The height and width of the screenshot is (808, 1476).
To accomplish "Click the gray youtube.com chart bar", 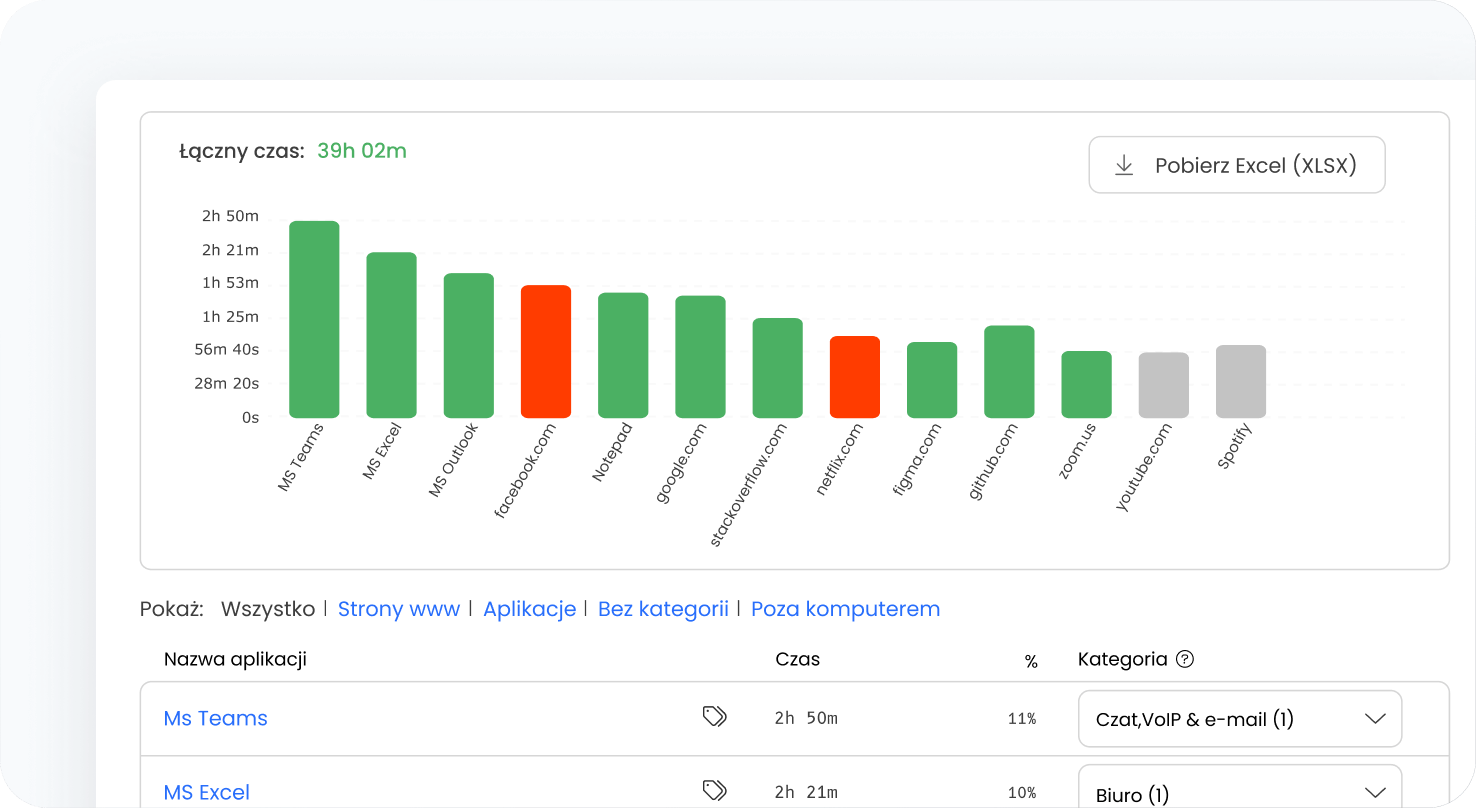I will point(1163,385).
